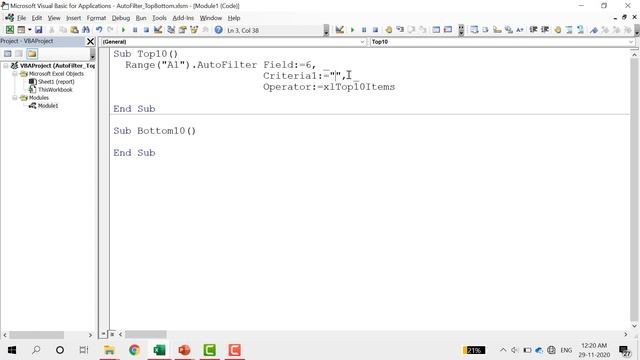
Task: Expand Debug toolbar overflow options arrow
Action: (x=461, y=30)
